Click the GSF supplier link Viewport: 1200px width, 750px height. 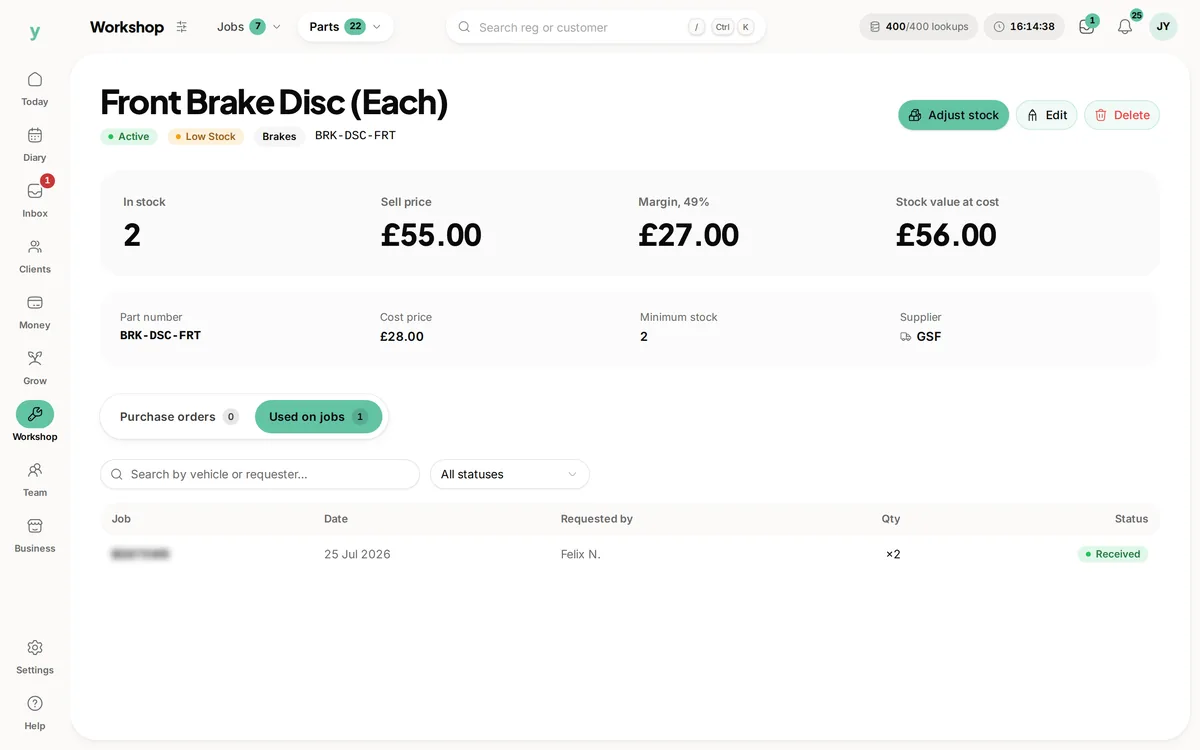click(921, 337)
